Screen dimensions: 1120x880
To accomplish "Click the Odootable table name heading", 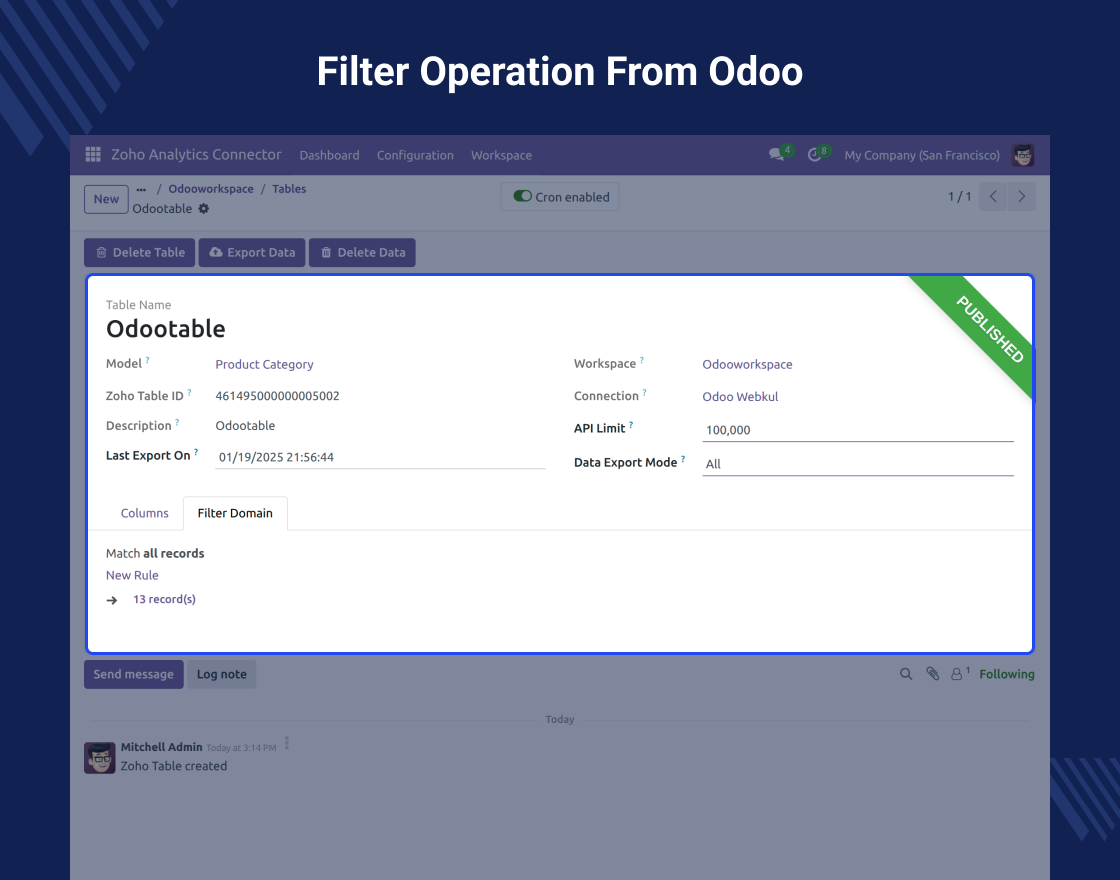I will [x=166, y=329].
